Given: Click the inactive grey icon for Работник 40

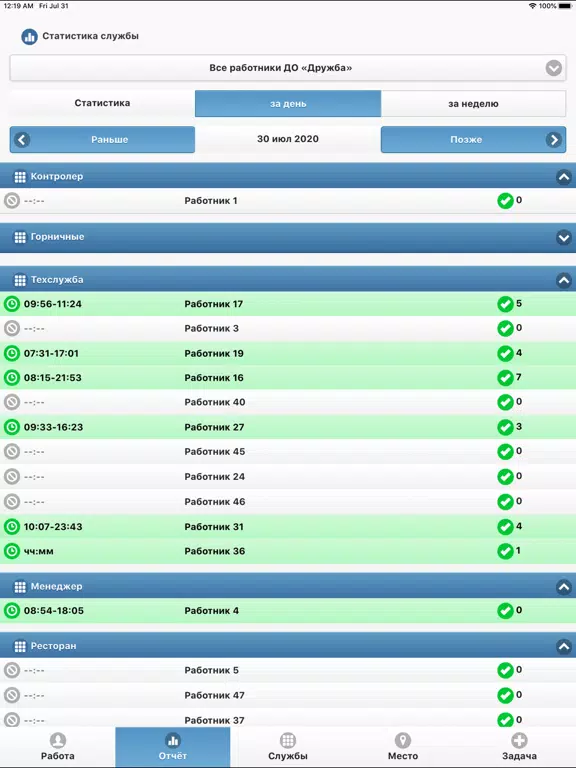Looking at the screenshot, I should pyautogui.click(x=12, y=402).
